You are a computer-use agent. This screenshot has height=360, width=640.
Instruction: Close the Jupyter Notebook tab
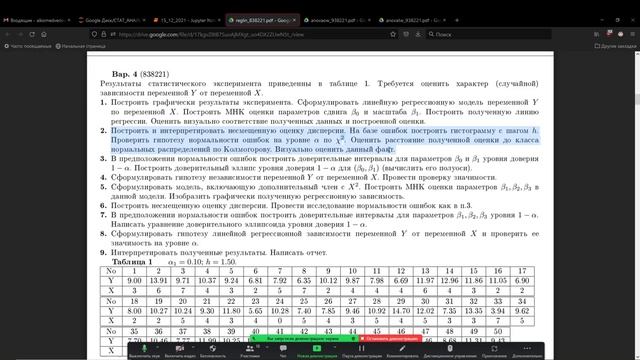219,20
